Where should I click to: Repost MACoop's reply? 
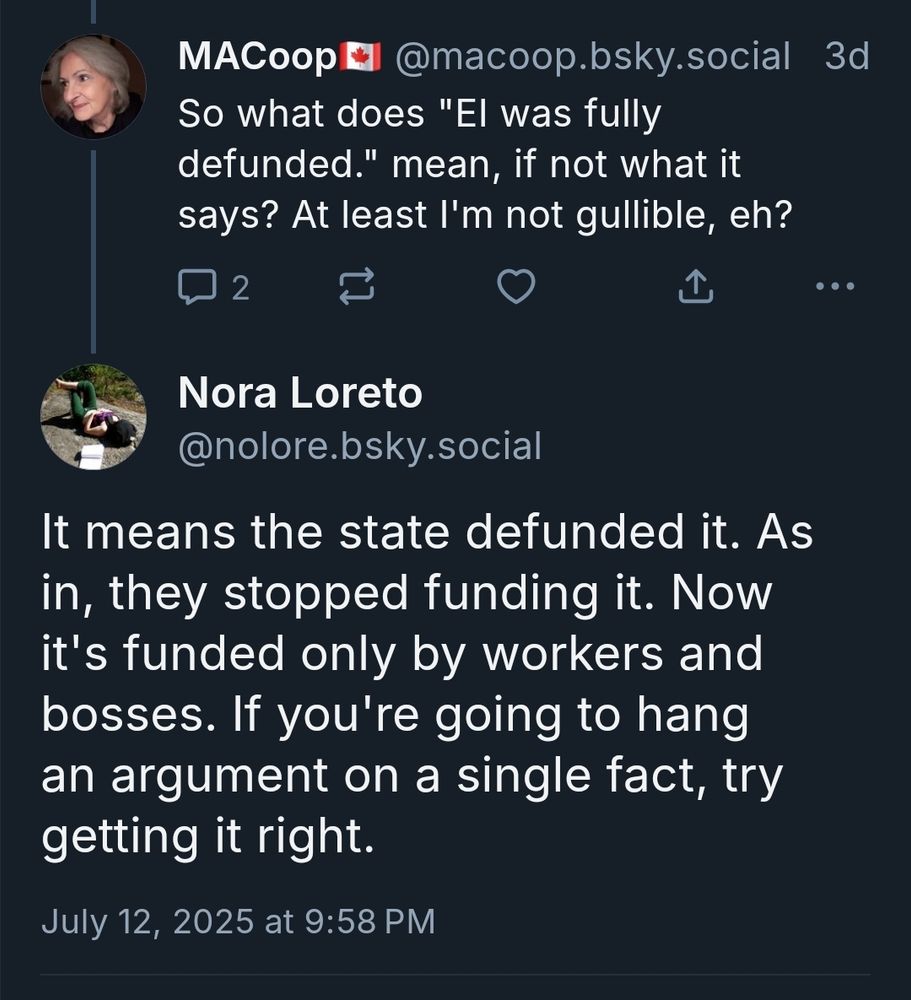(x=355, y=288)
